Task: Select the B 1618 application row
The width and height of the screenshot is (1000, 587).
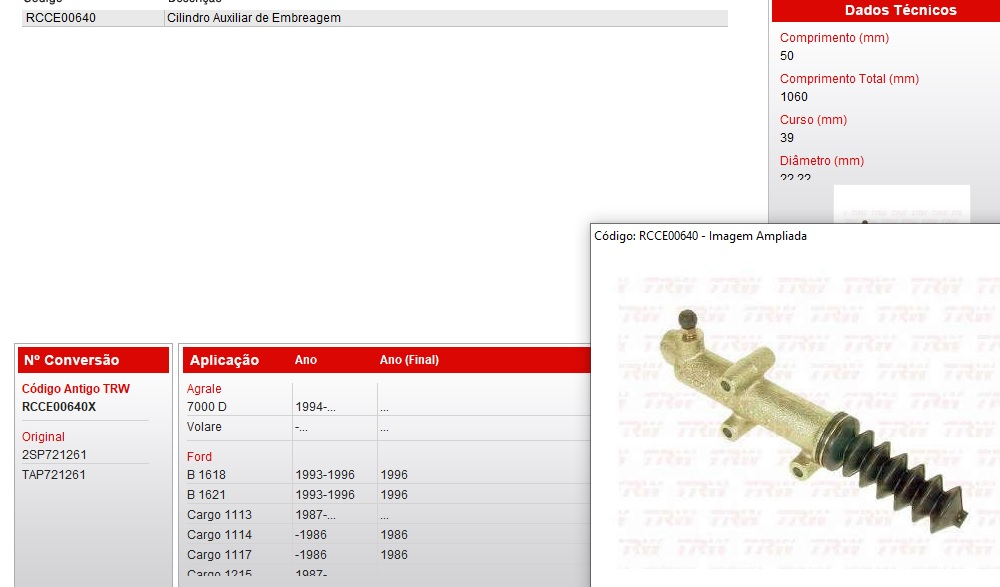Action: [x=206, y=475]
